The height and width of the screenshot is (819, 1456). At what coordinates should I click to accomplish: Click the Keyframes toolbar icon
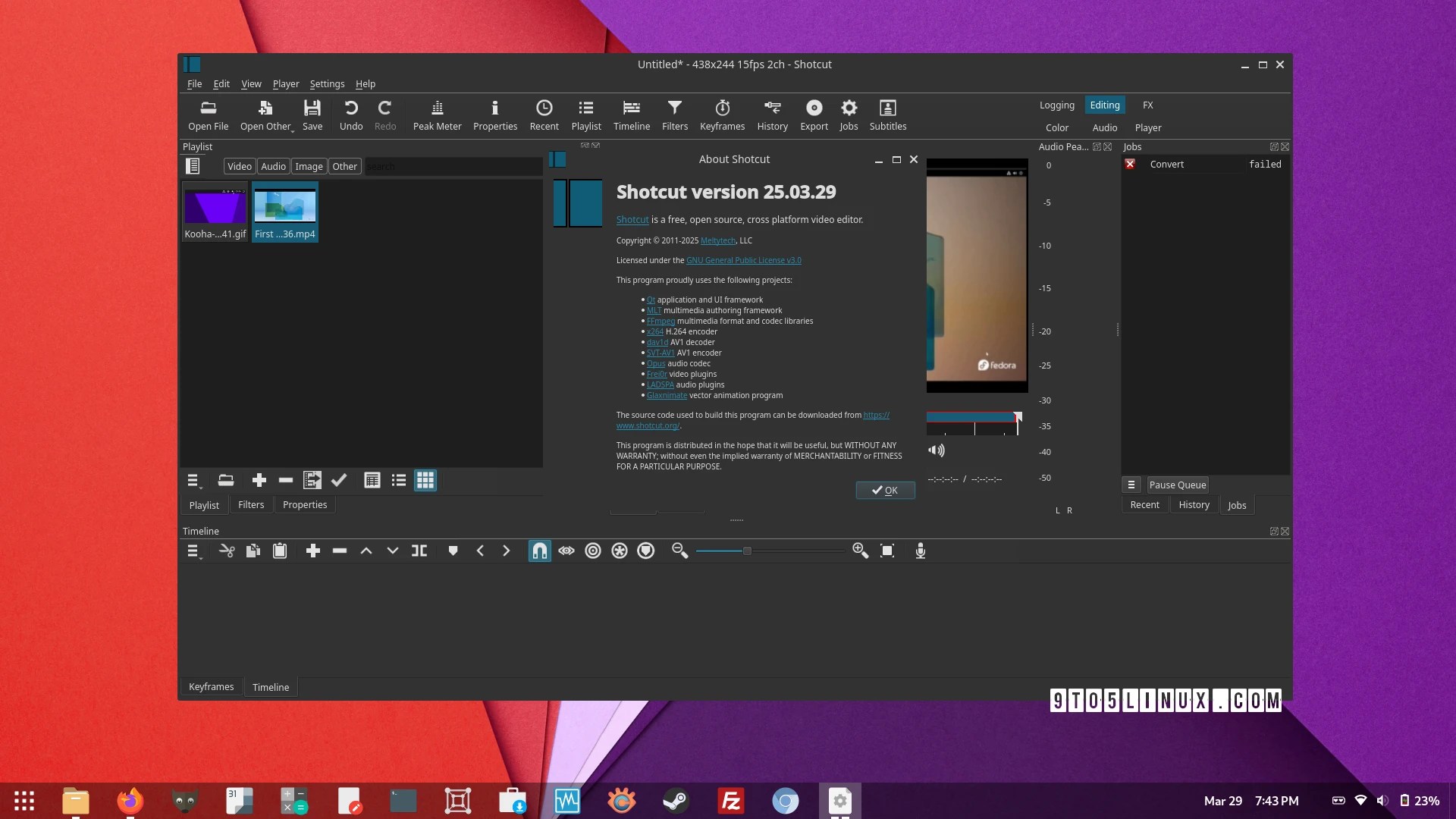(x=722, y=115)
